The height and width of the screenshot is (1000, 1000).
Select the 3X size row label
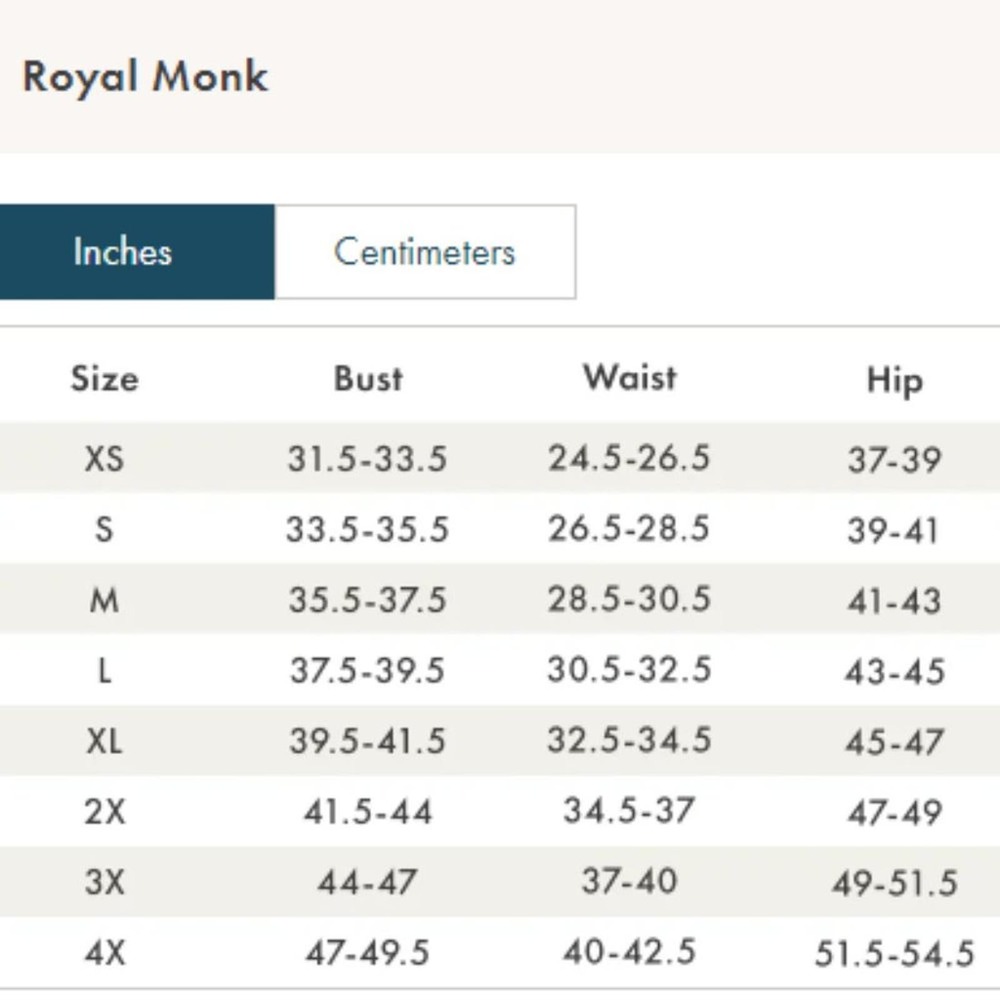[x=104, y=882]
